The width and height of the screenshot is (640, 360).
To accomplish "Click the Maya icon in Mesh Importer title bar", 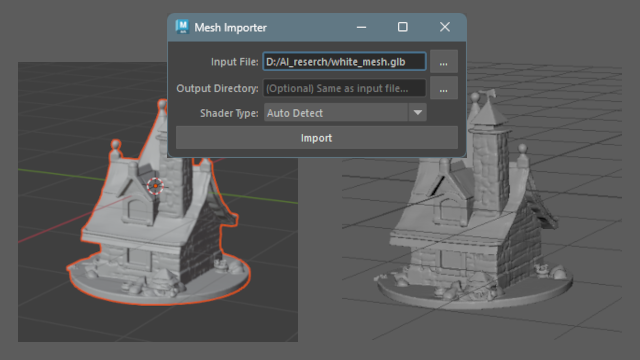I will coord(182,27).
